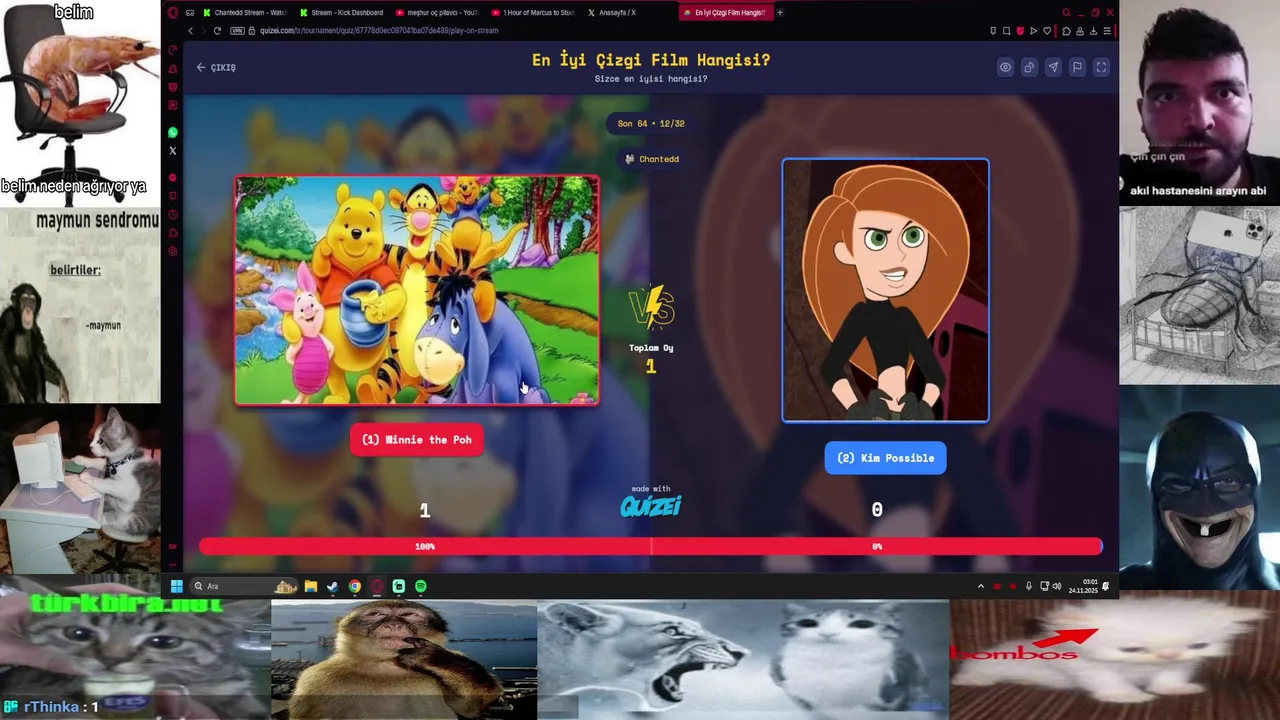
Task: Click the volume speaker icon in the system tray
Action: 1057,586
